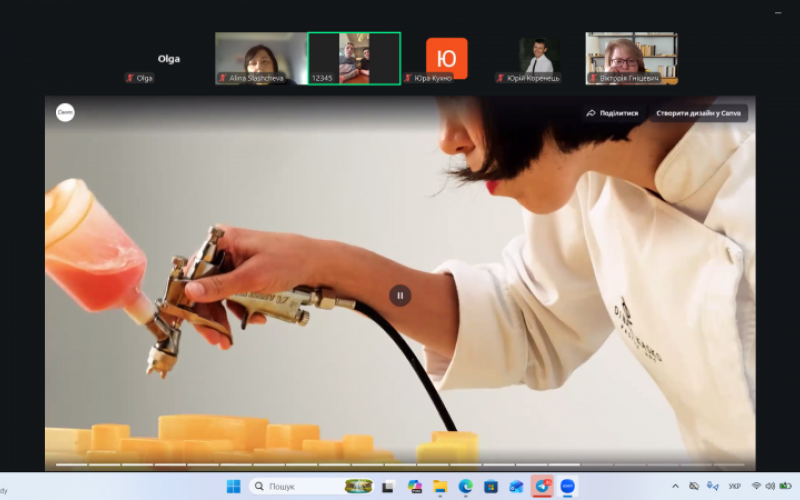This screenshot has height=500, width=800.
Task: Switch to the Zoom app in taskbar
Action: coord(568,486)
